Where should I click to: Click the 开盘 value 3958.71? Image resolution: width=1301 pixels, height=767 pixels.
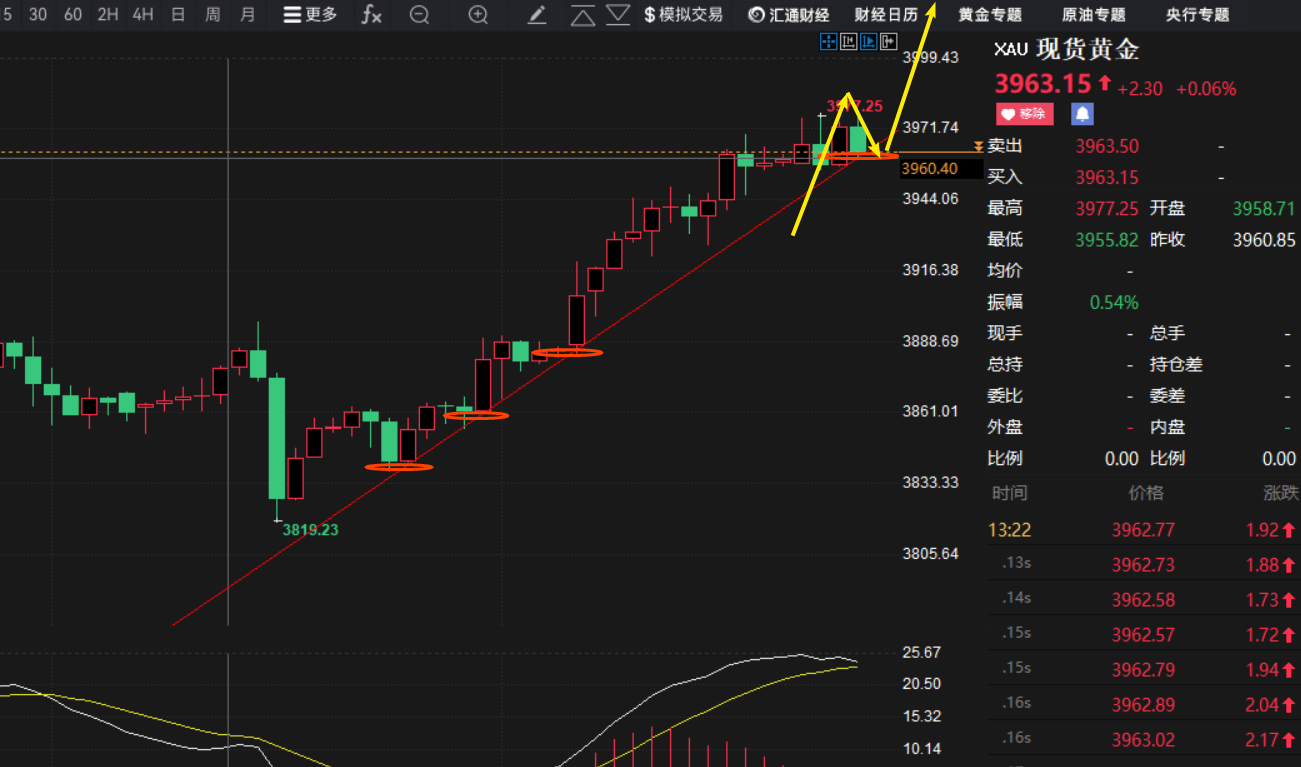(x=1264, y=209)
